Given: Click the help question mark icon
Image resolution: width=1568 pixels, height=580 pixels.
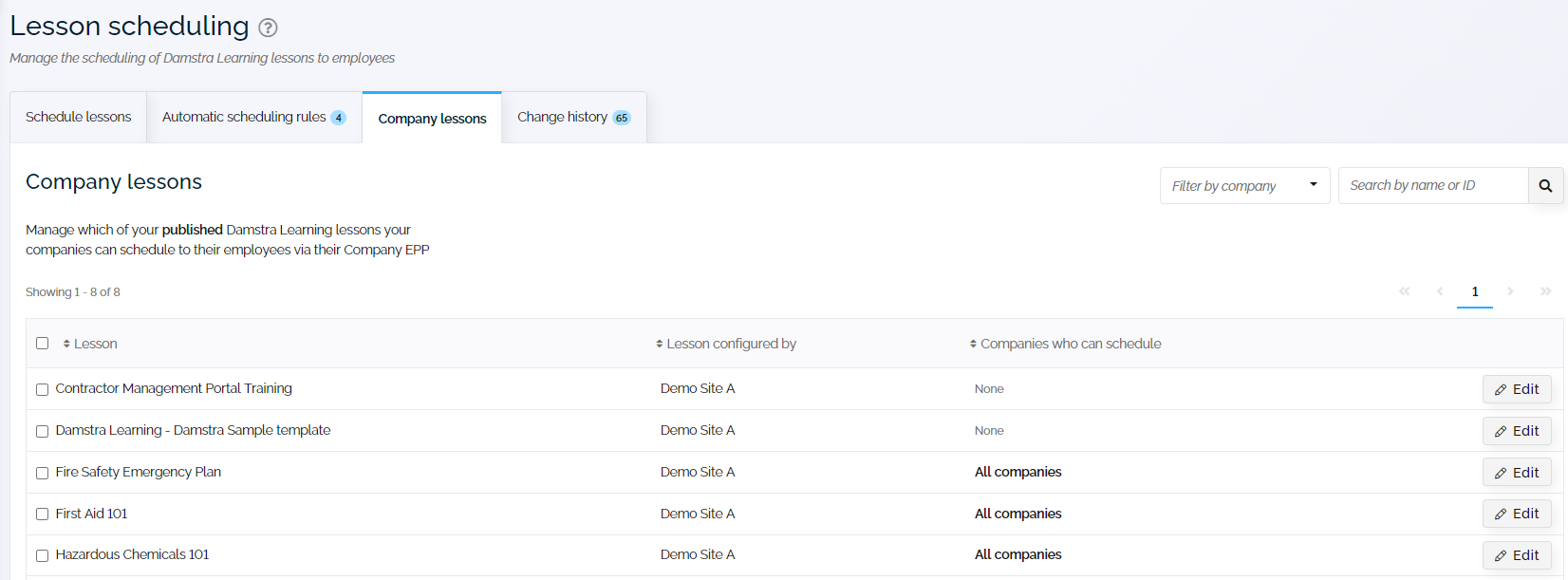Looking at the screenshot, I should (268, 28).
